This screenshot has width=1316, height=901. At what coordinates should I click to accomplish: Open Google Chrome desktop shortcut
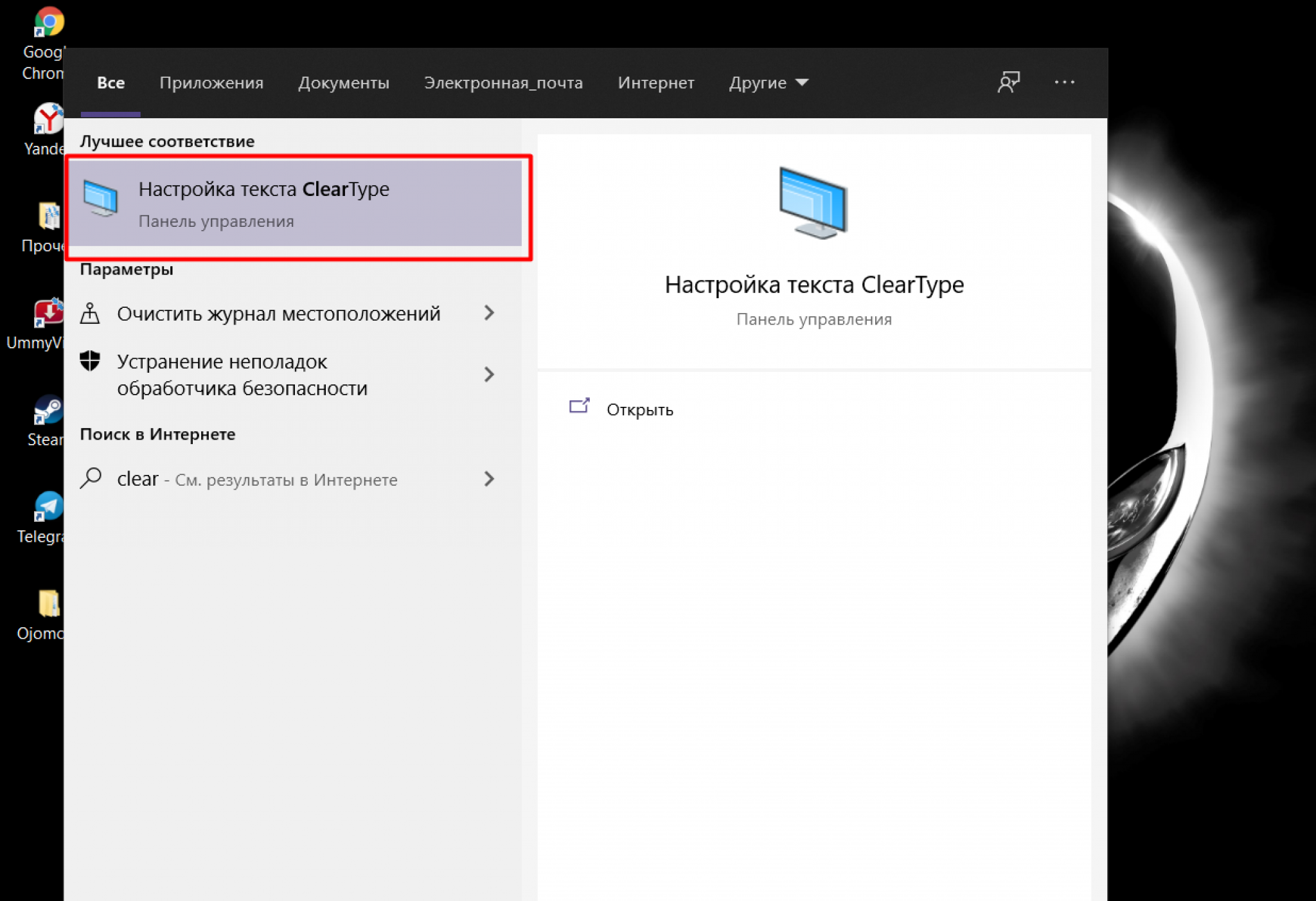45,44
